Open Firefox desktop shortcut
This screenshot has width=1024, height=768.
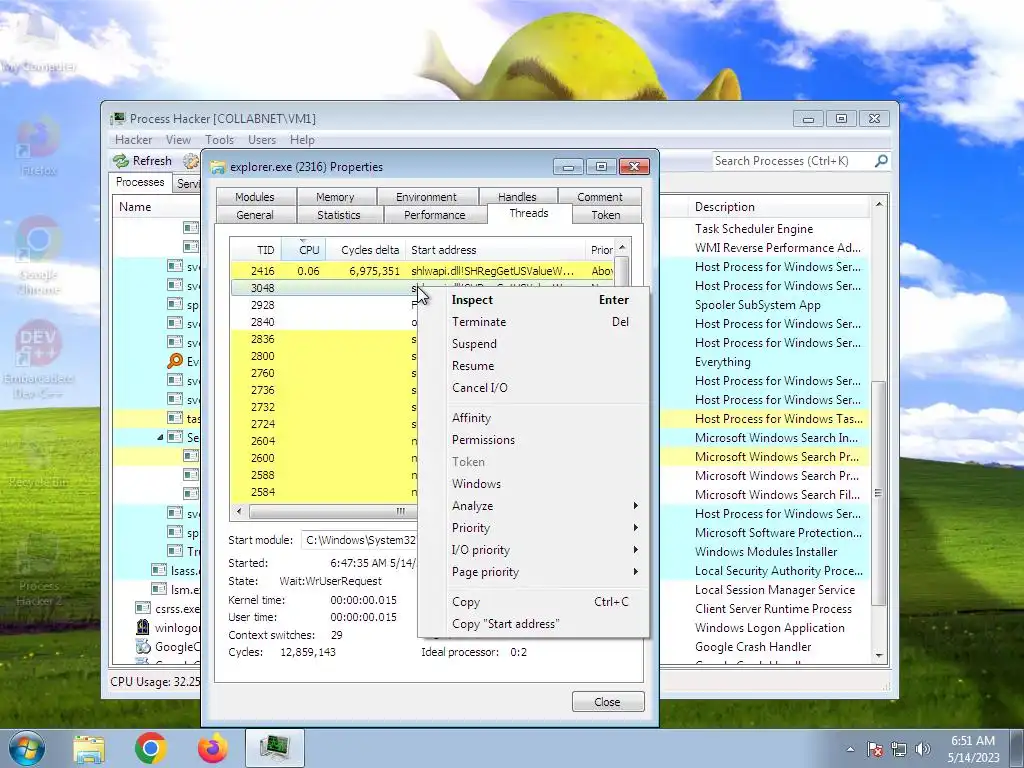[x=38, y=147]
